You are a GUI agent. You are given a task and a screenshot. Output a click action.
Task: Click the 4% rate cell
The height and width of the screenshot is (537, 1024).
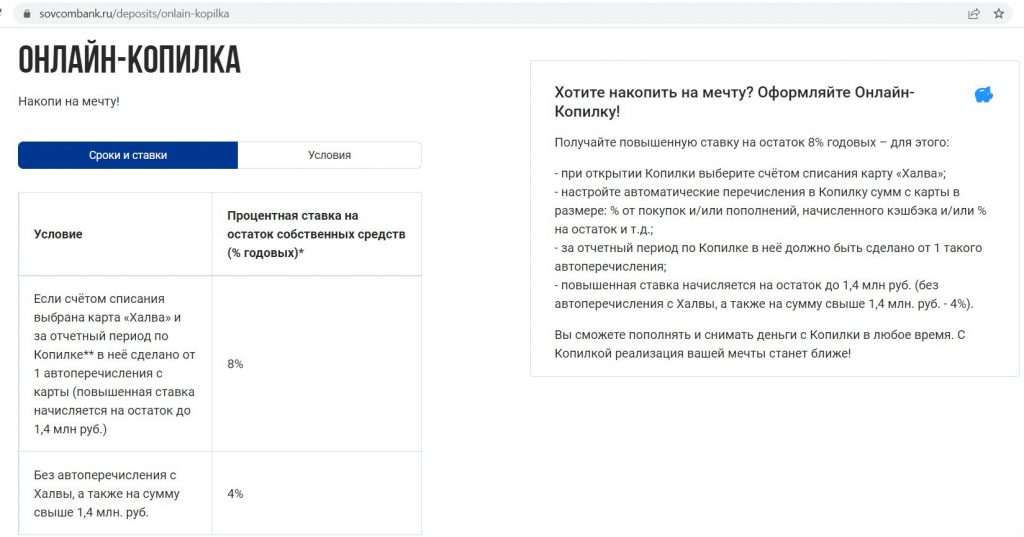tap(235, 493)
